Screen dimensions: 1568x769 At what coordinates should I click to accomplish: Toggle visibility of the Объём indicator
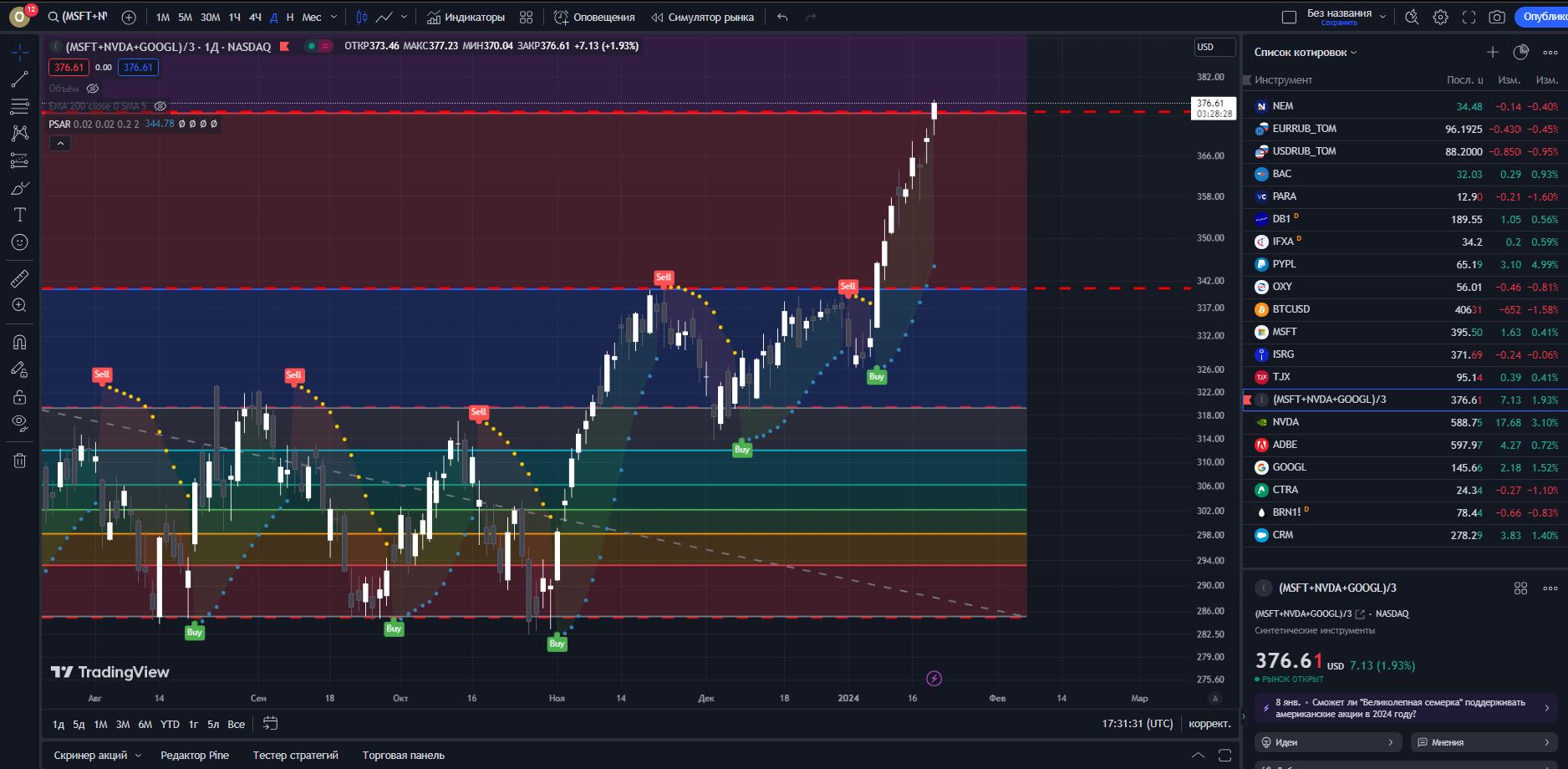click(x=93, y=89)
